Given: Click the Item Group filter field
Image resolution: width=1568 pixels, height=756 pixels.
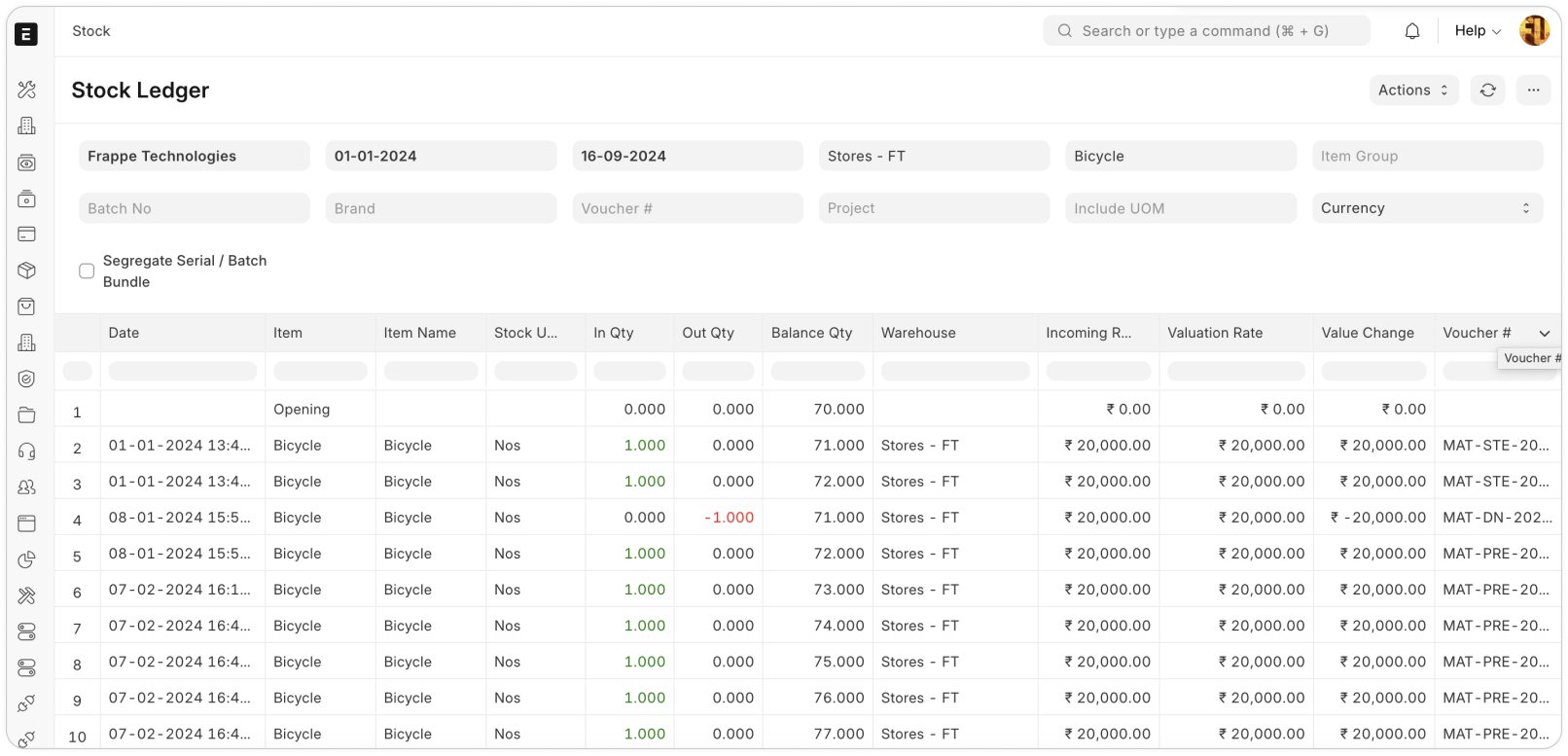Looking at the screenshot, I should (x=1426, y=156).
